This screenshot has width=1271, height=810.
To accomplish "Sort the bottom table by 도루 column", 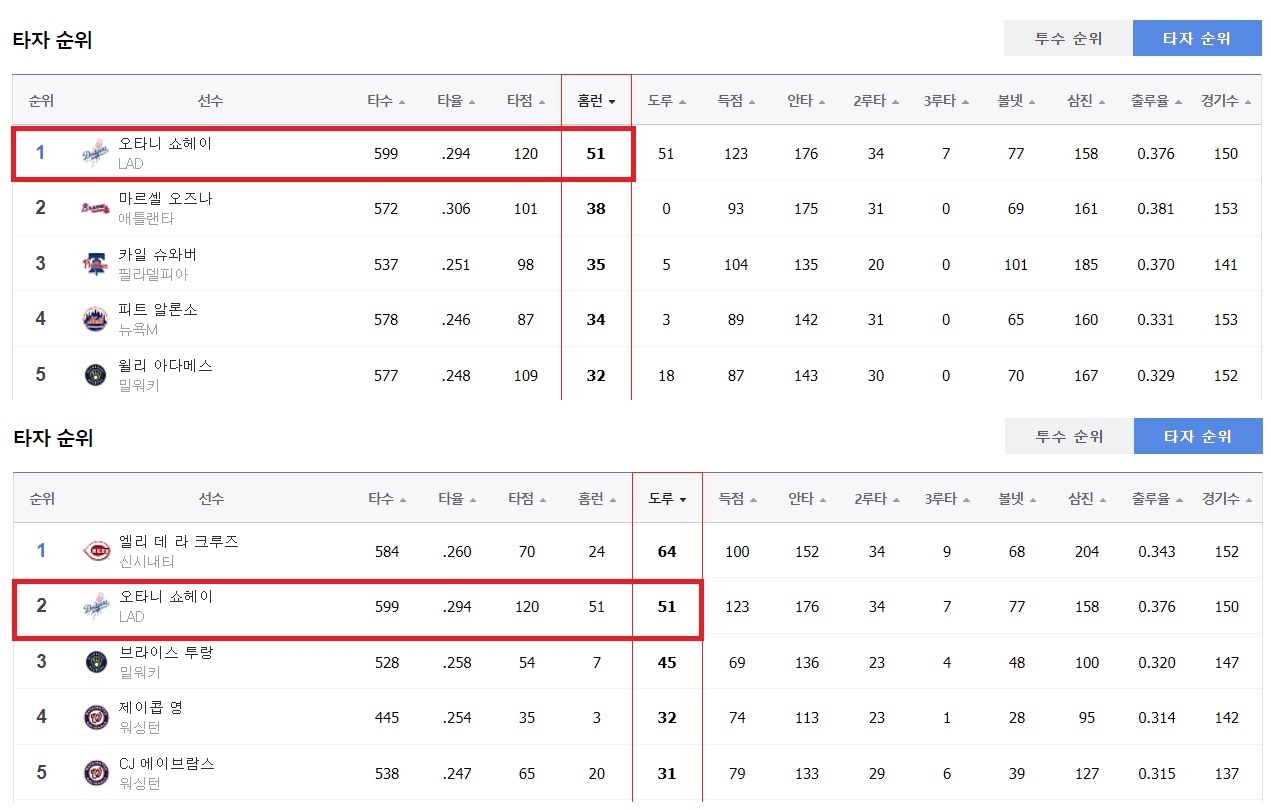I will (x=667, y=499).
